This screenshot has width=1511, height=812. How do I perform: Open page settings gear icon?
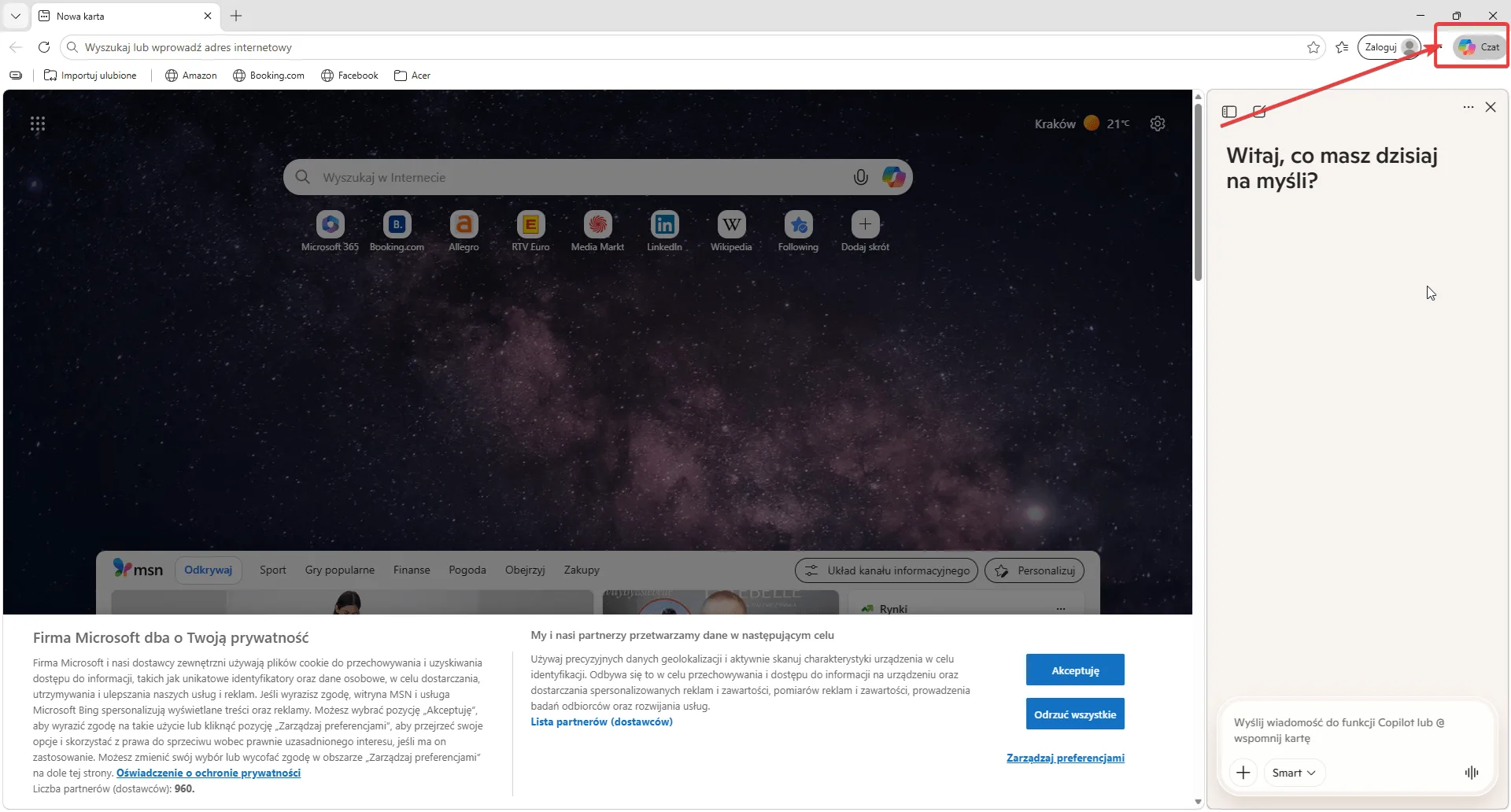click(1158, 124)
